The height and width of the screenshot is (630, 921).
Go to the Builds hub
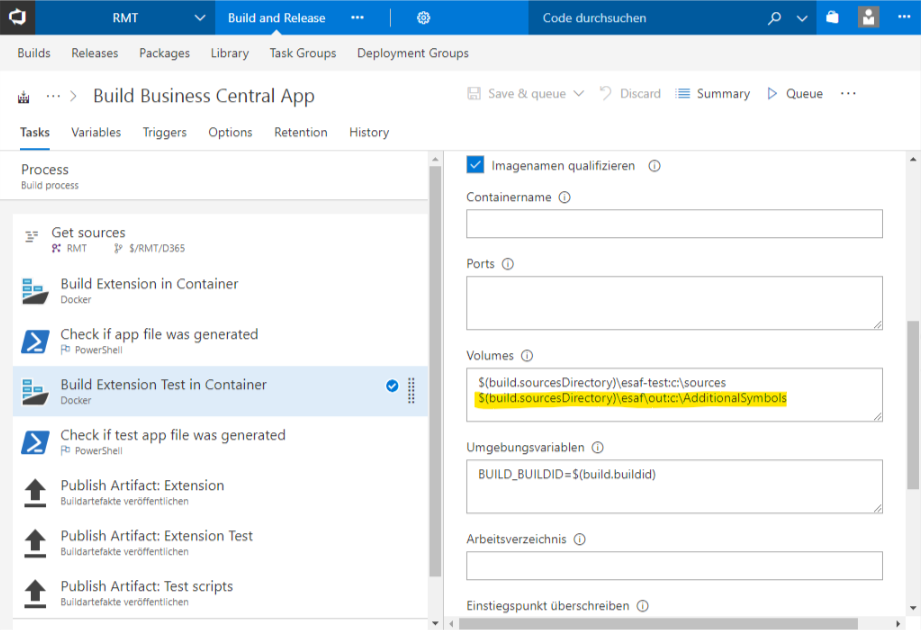pos(34,53)
